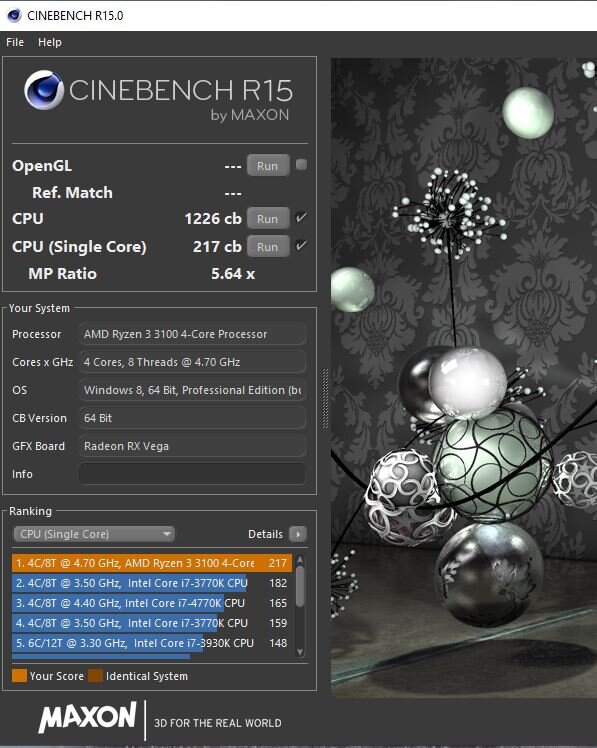Viewport: 597px width, 748px height.
Task: Select the Intel Core i7-4770K ranking entry
Action: 152,603
